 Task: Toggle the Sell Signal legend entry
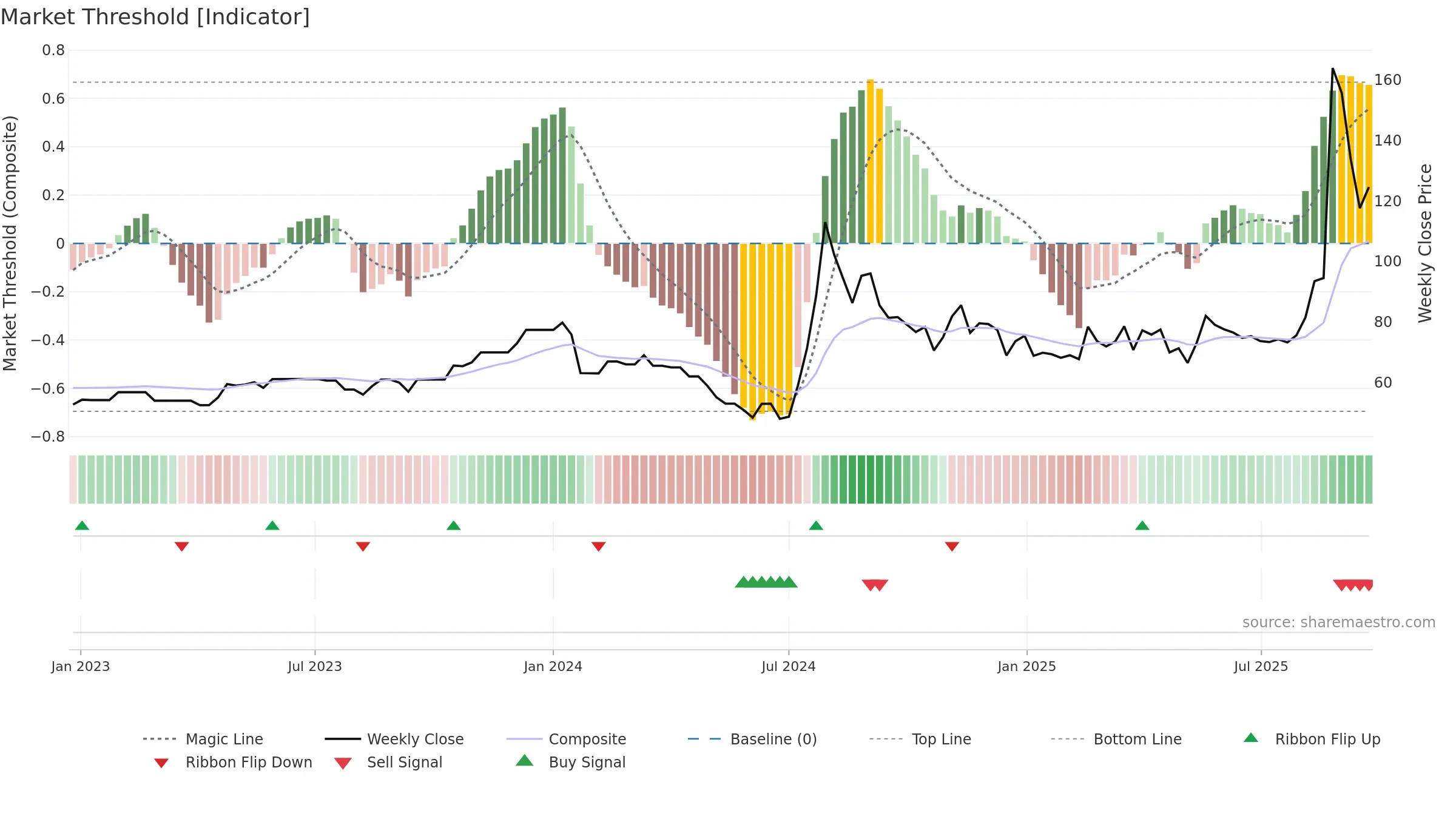tap(388, 762)
